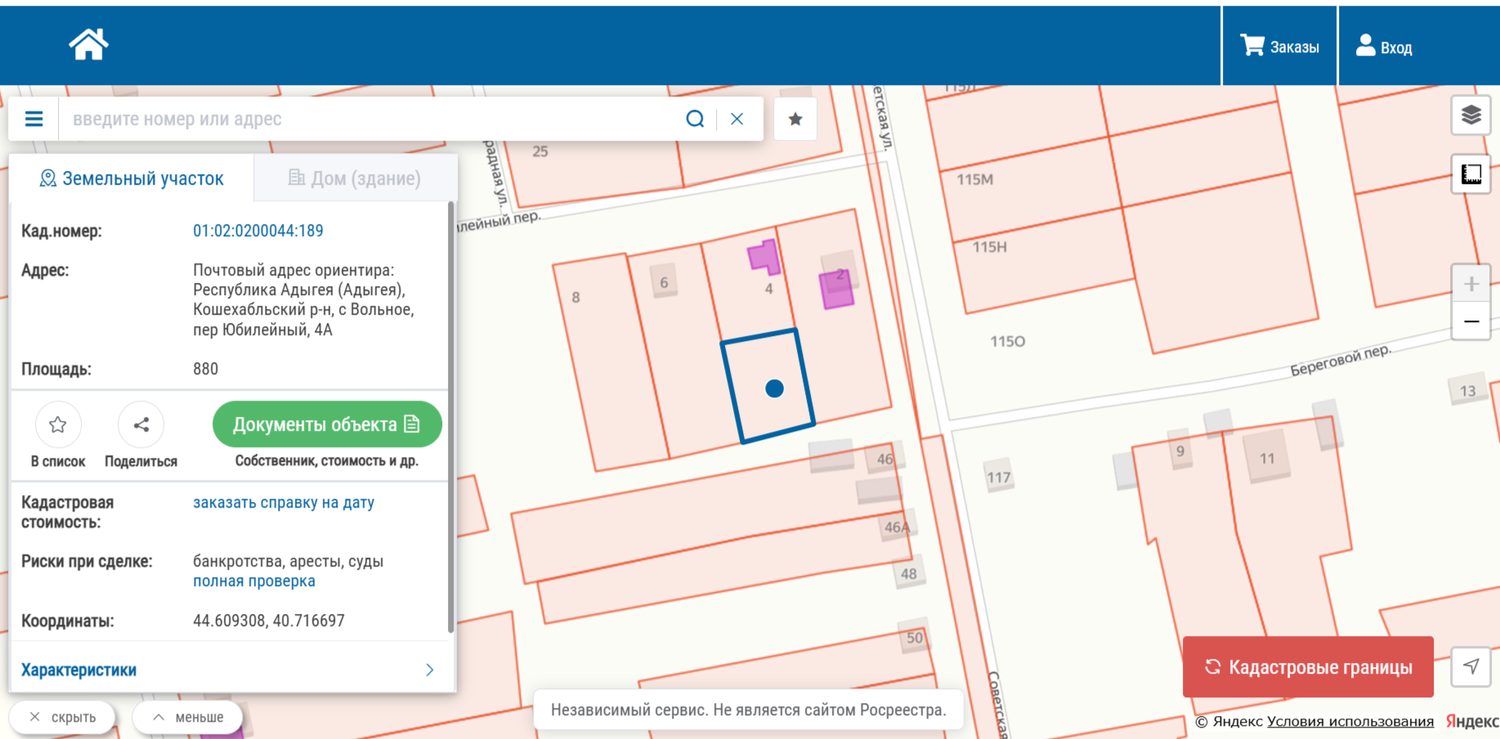This screenshot has width=1500, height=739.
Task: Switch to Земельный участок tab
Action: (x=131, y=179)
